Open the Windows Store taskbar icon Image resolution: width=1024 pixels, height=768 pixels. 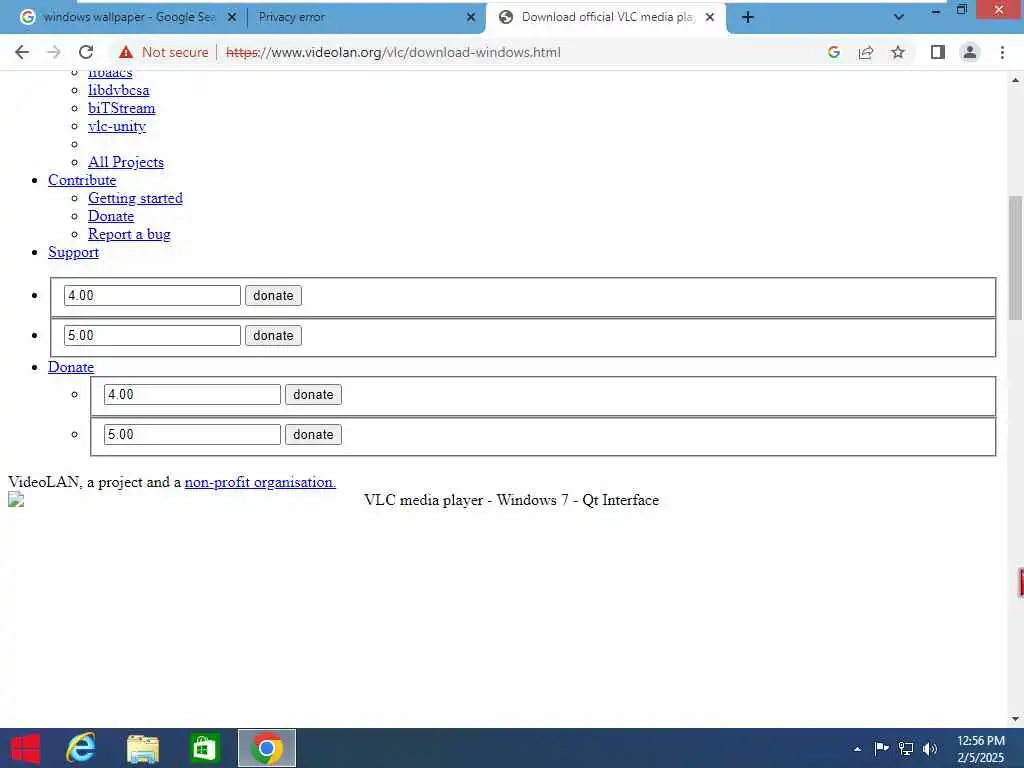[x=204, y=748]
